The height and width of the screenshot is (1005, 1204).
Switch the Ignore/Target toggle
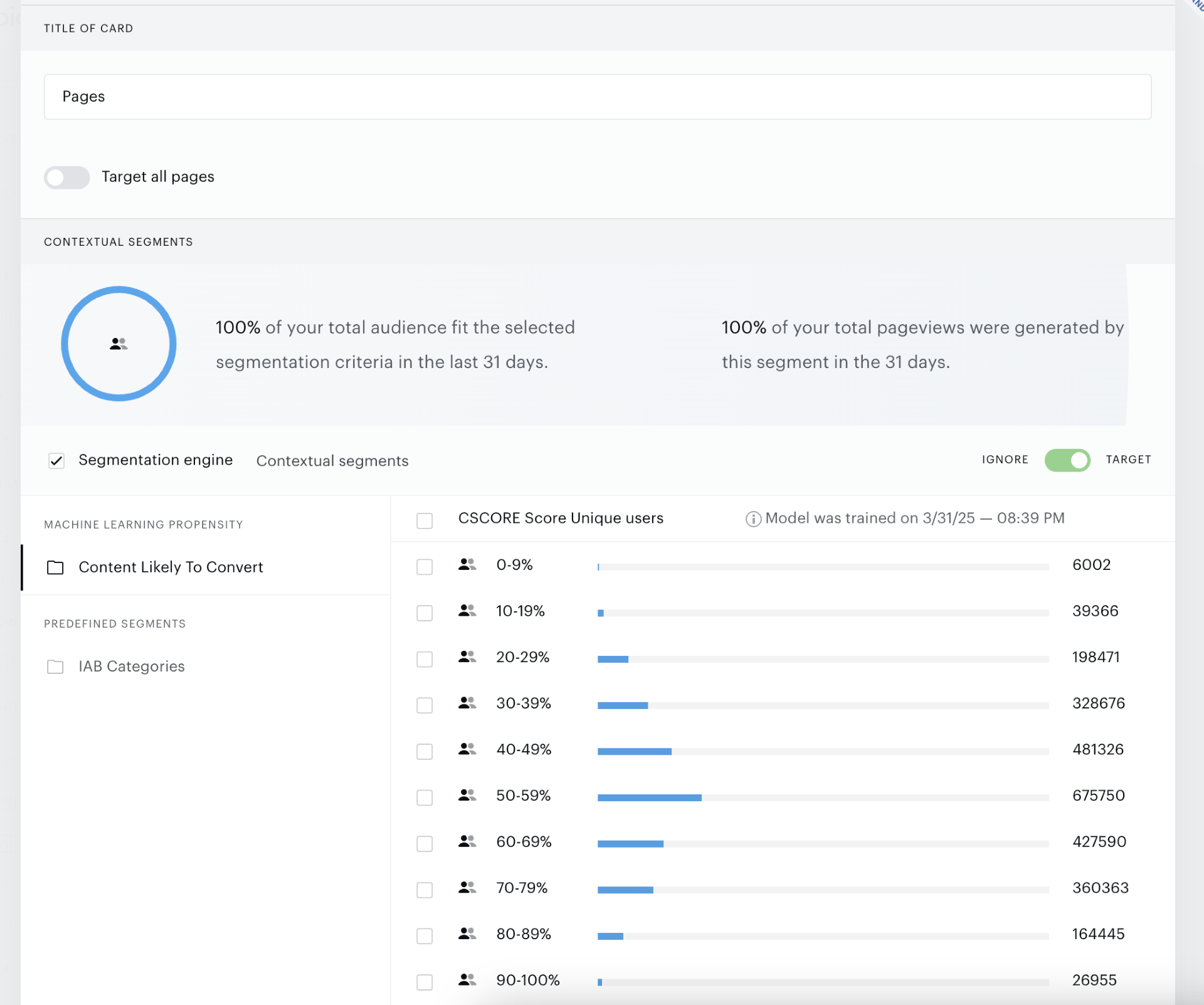tap(1067, 460)
